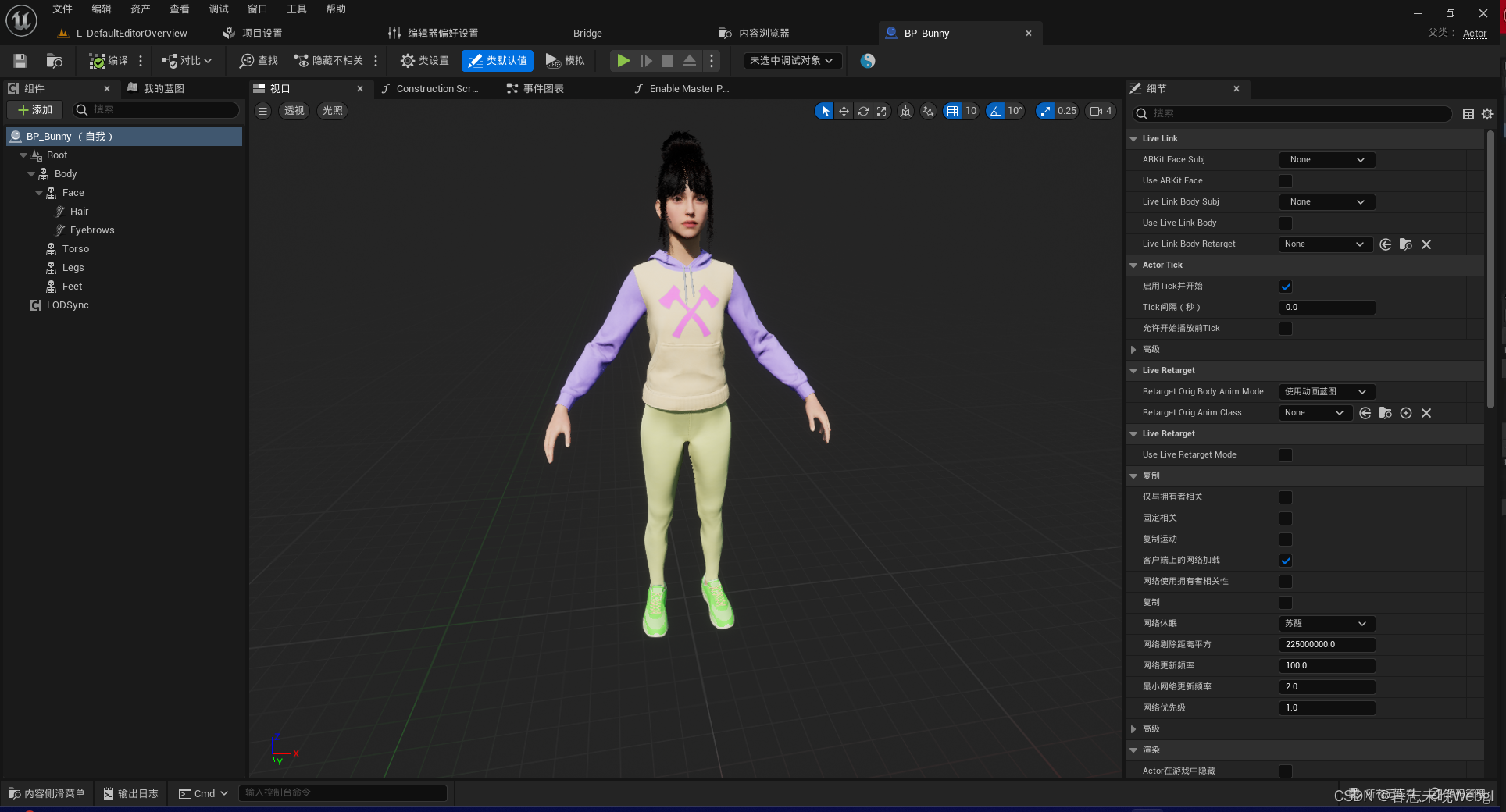Click the 查找 search toolbar icon

[x=259, y=61]
